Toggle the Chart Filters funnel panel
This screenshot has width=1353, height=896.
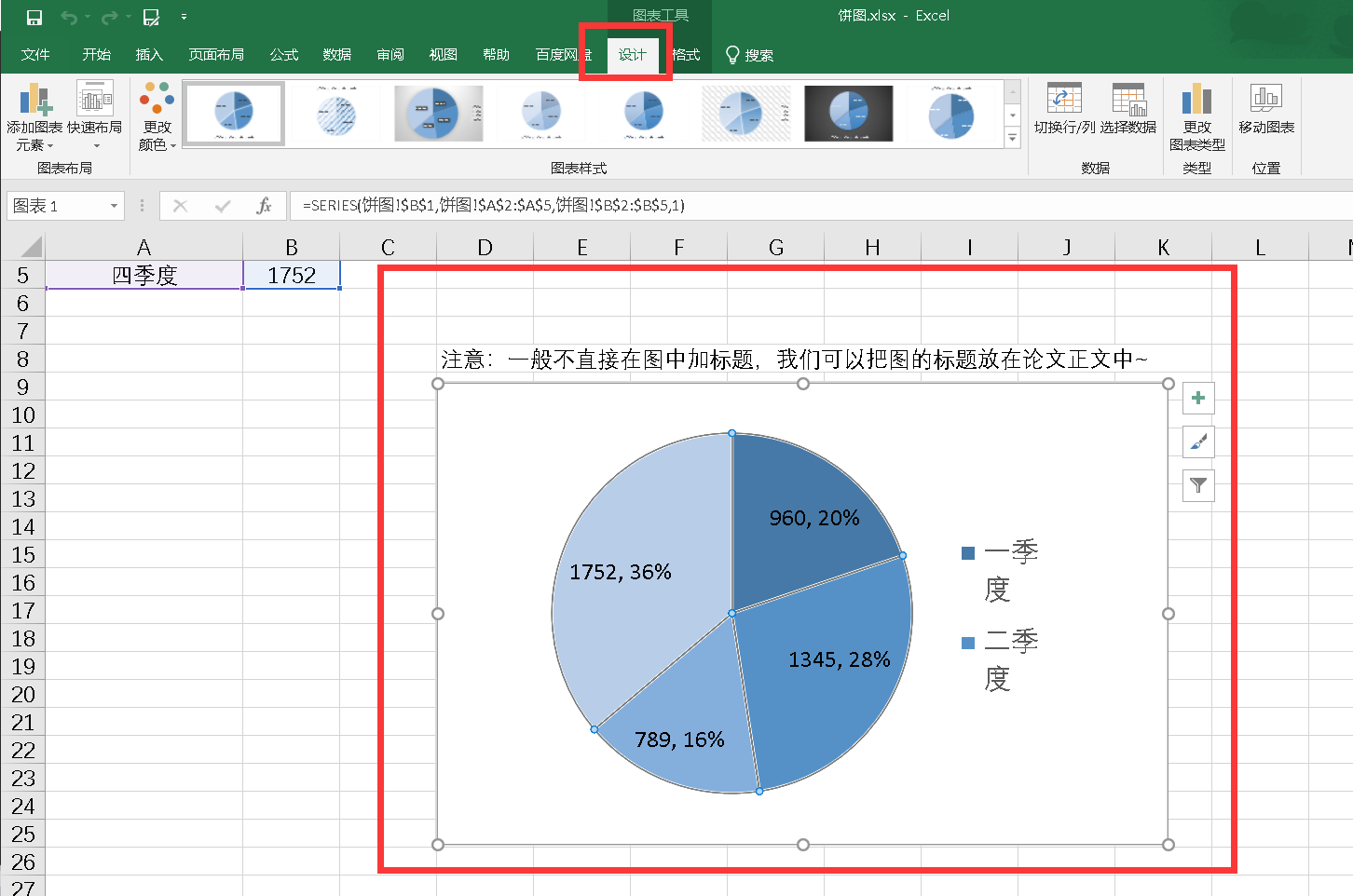point(1197,485)
